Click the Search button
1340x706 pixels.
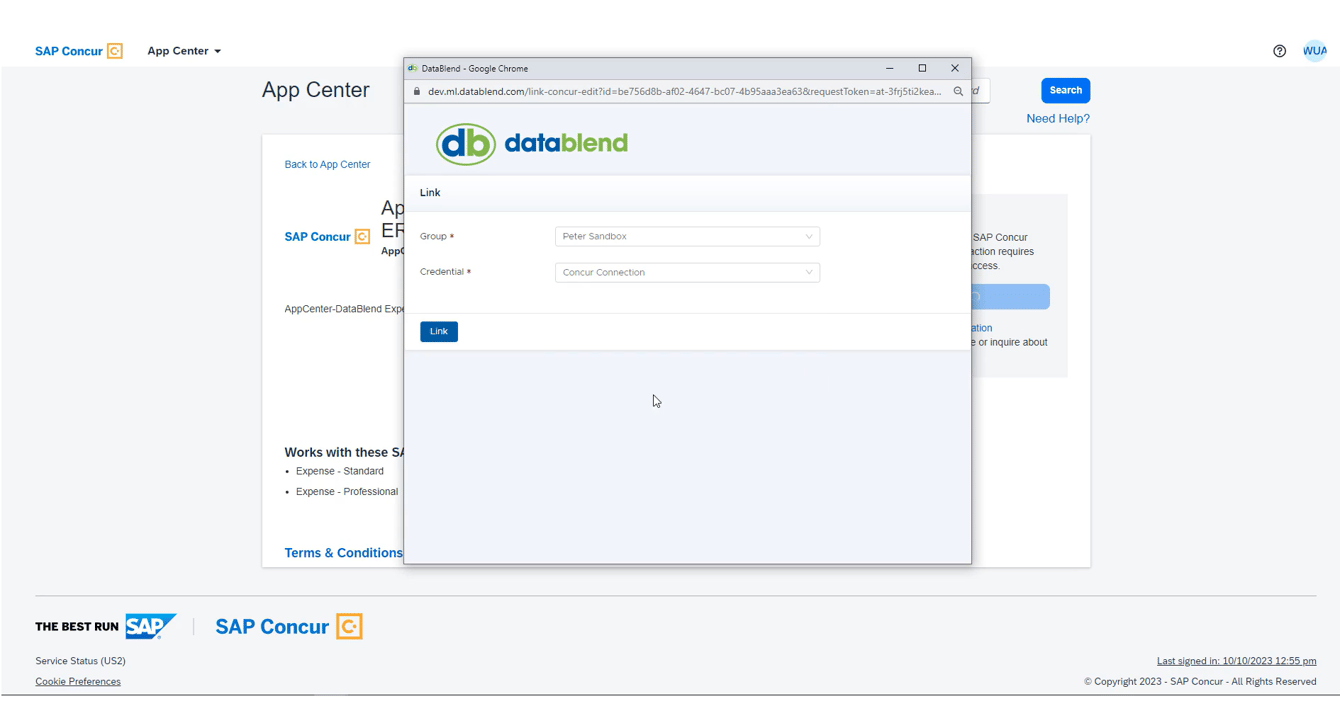[1065, 90]
